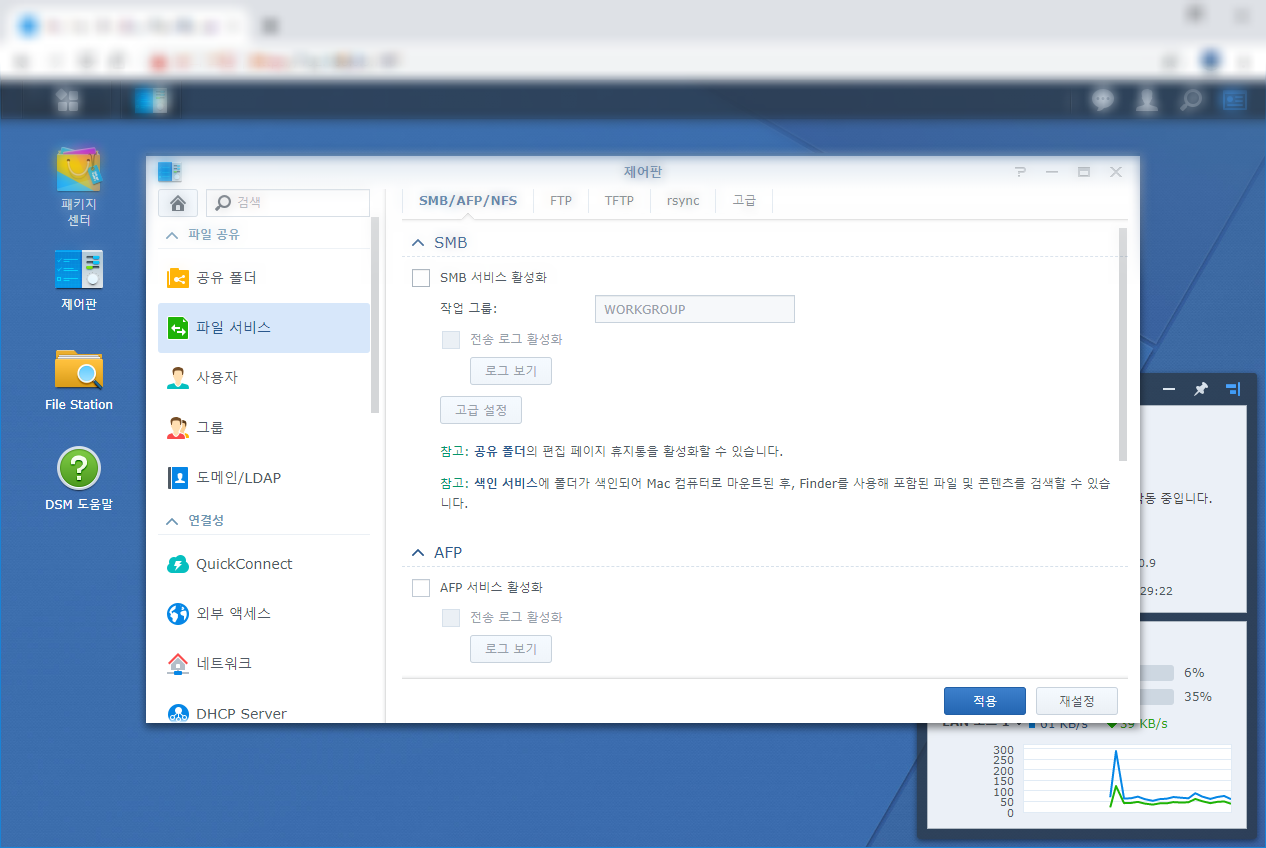
Task: Click the WORKGROUP workgroup field
Action: (x=695, y=309)
